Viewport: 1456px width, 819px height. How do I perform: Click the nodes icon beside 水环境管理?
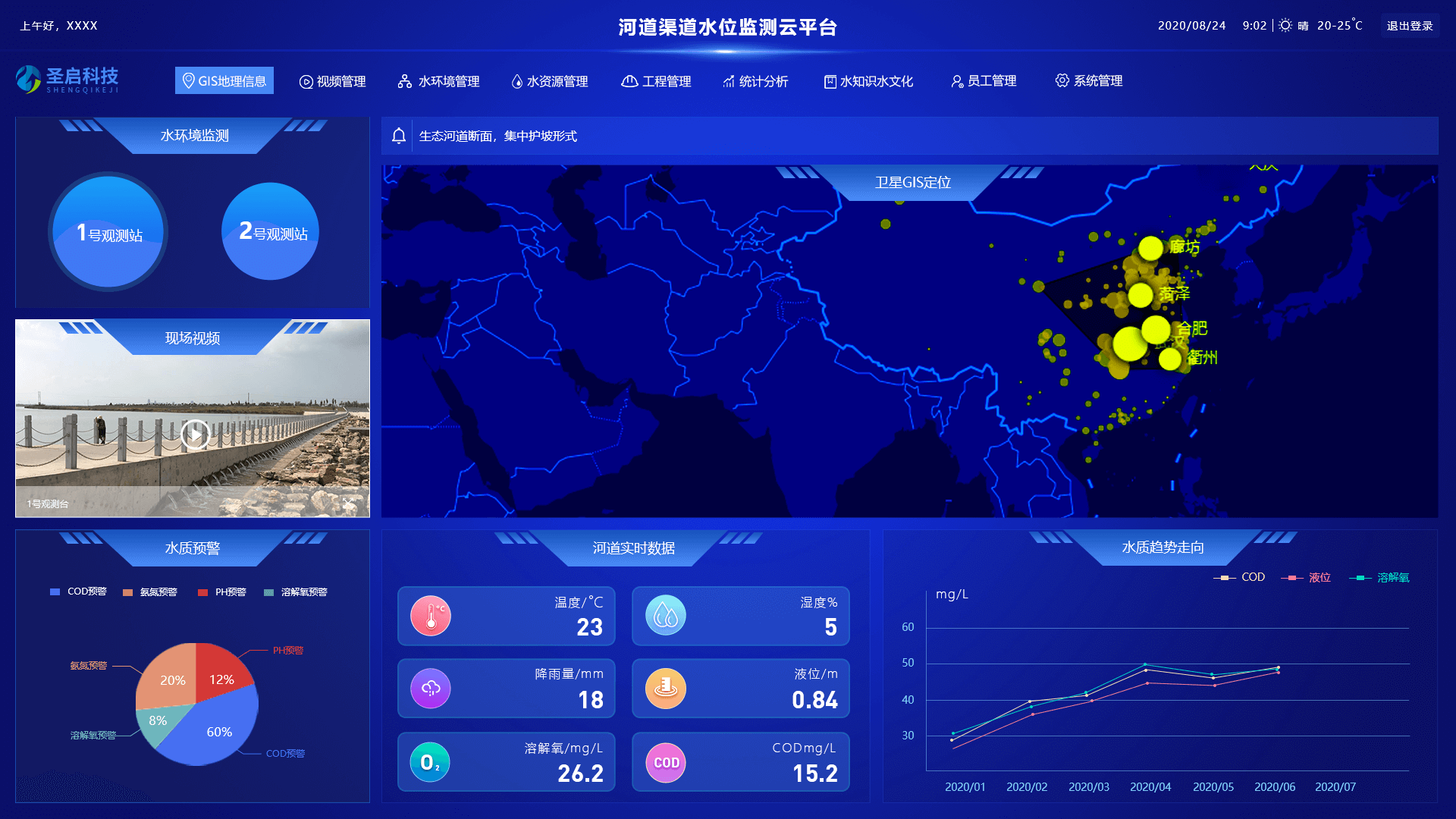[x=405, y=81]
